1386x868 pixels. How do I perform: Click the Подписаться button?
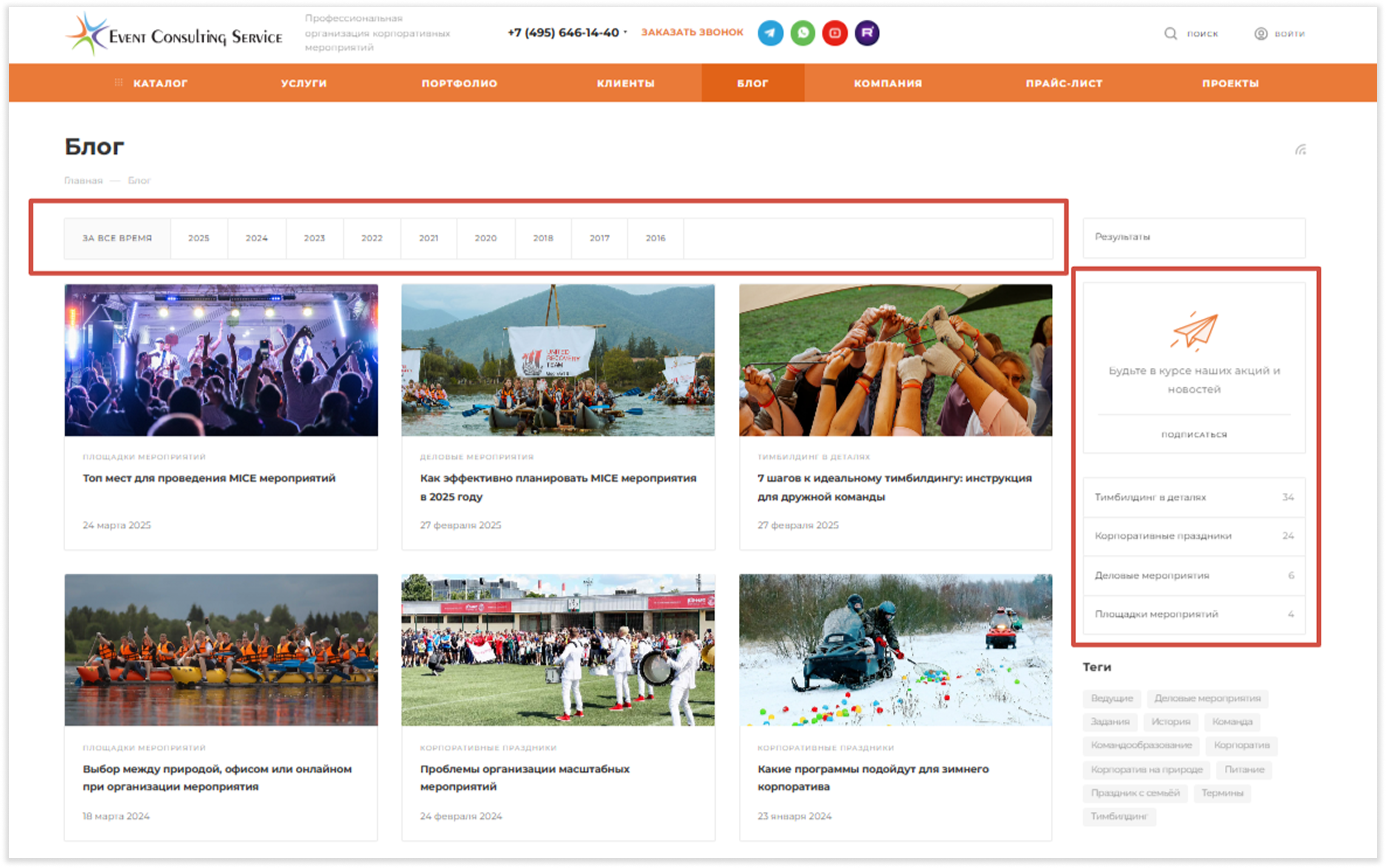(x=1194, y=435)
